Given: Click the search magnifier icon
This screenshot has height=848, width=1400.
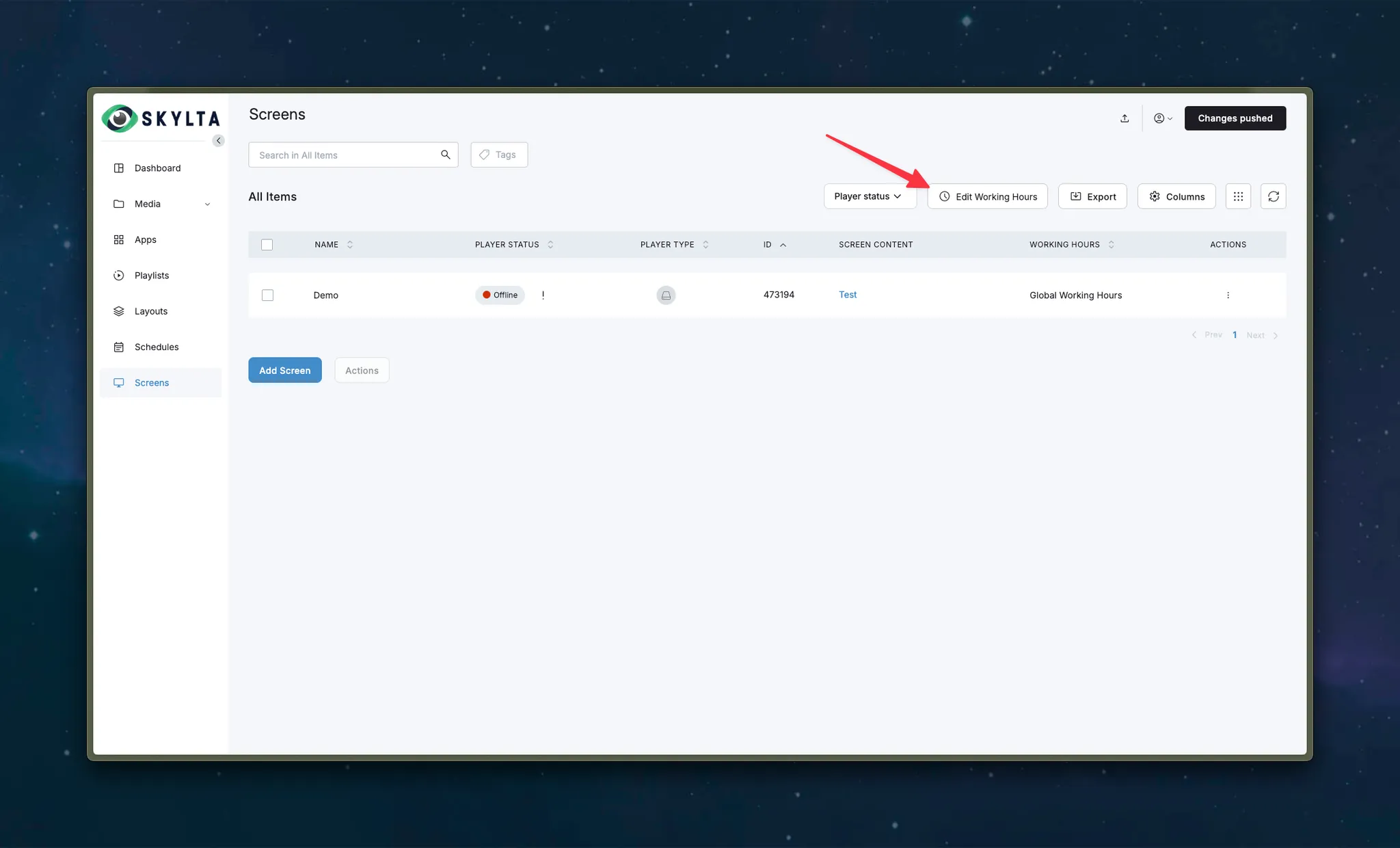Looking at the screenshot, I should click(446, 155).
